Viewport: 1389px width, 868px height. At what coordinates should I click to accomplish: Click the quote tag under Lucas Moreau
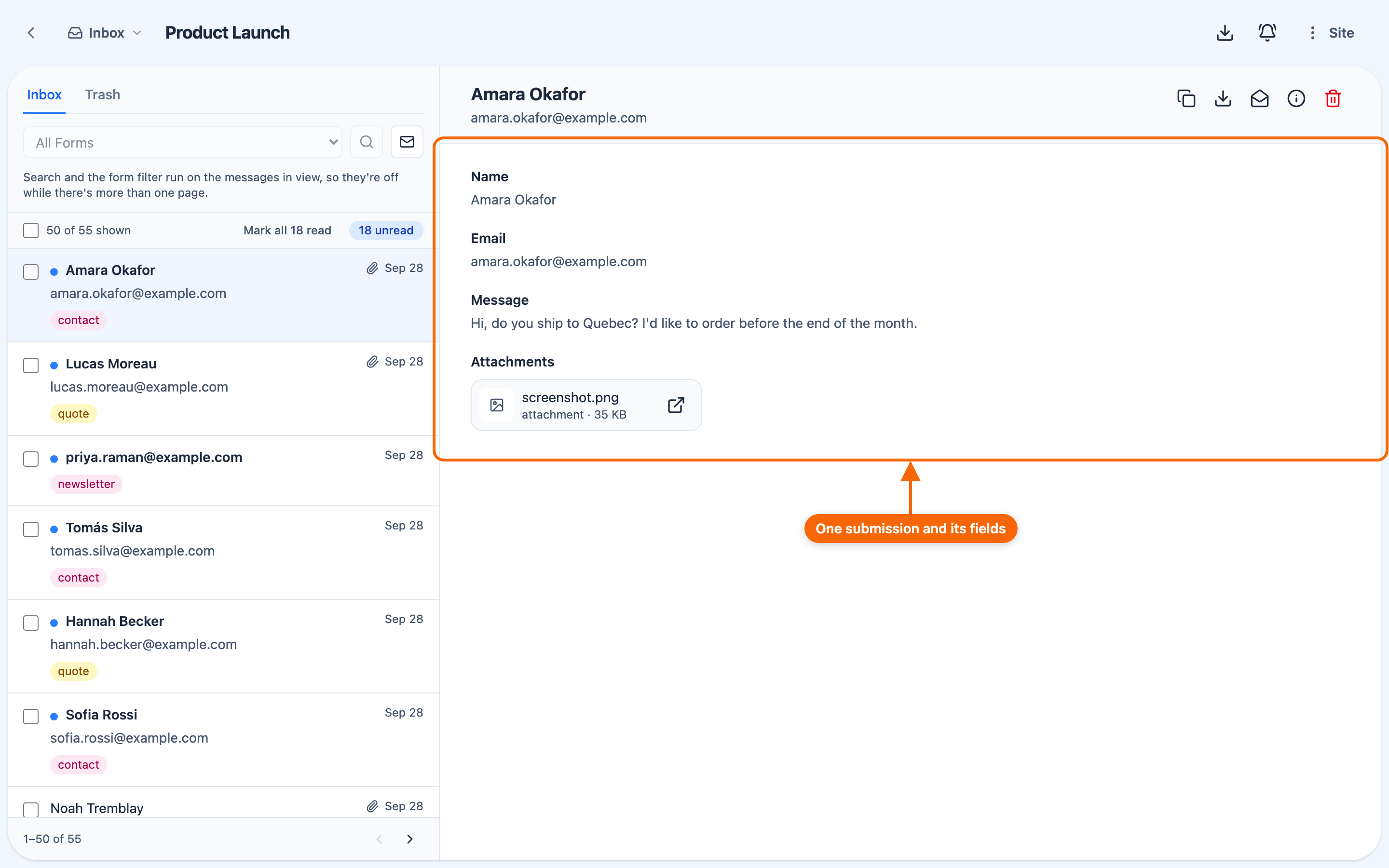[x=73, y=413]
